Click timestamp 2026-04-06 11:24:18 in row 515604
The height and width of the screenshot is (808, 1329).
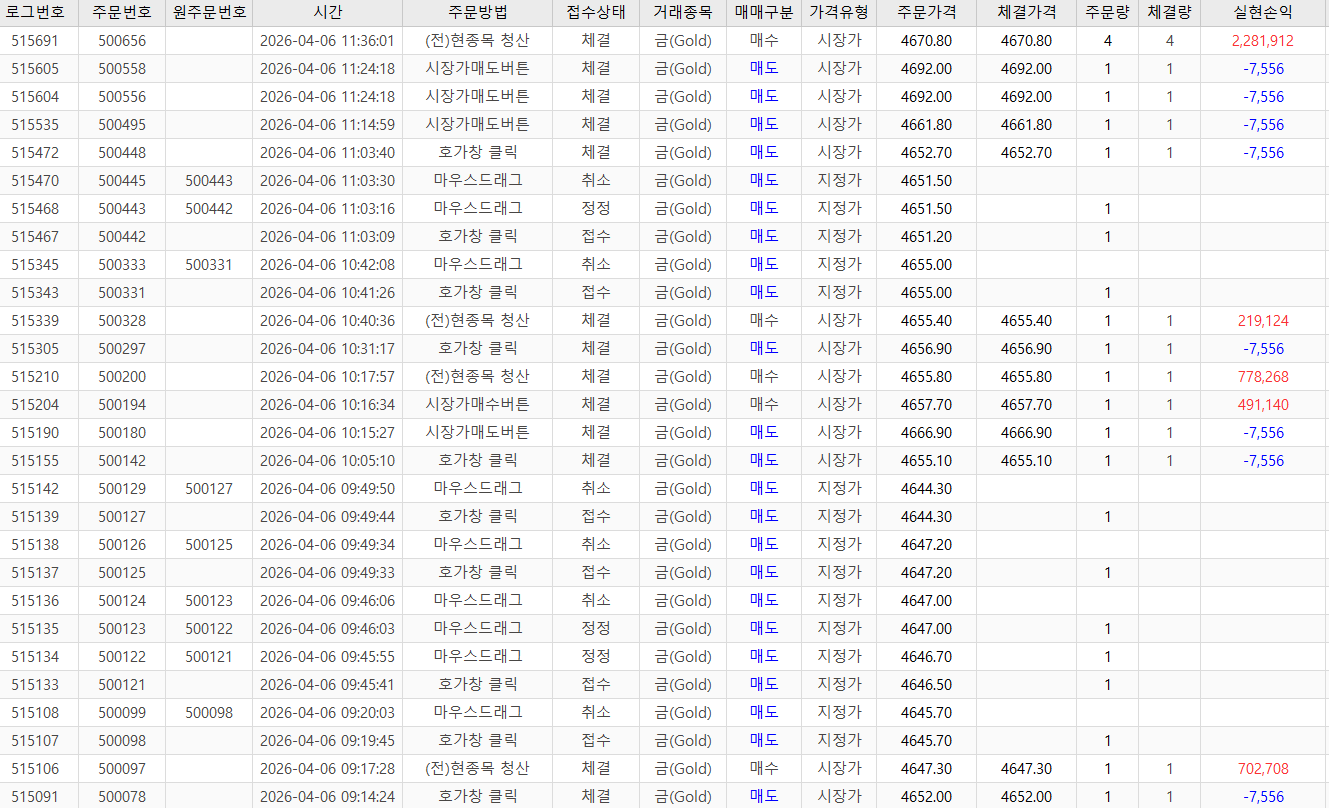[327, 97]
